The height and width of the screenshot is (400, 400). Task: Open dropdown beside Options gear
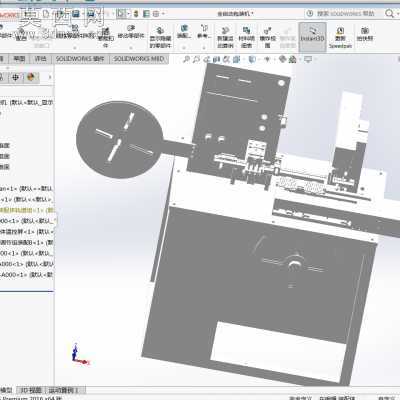point(163,14)
